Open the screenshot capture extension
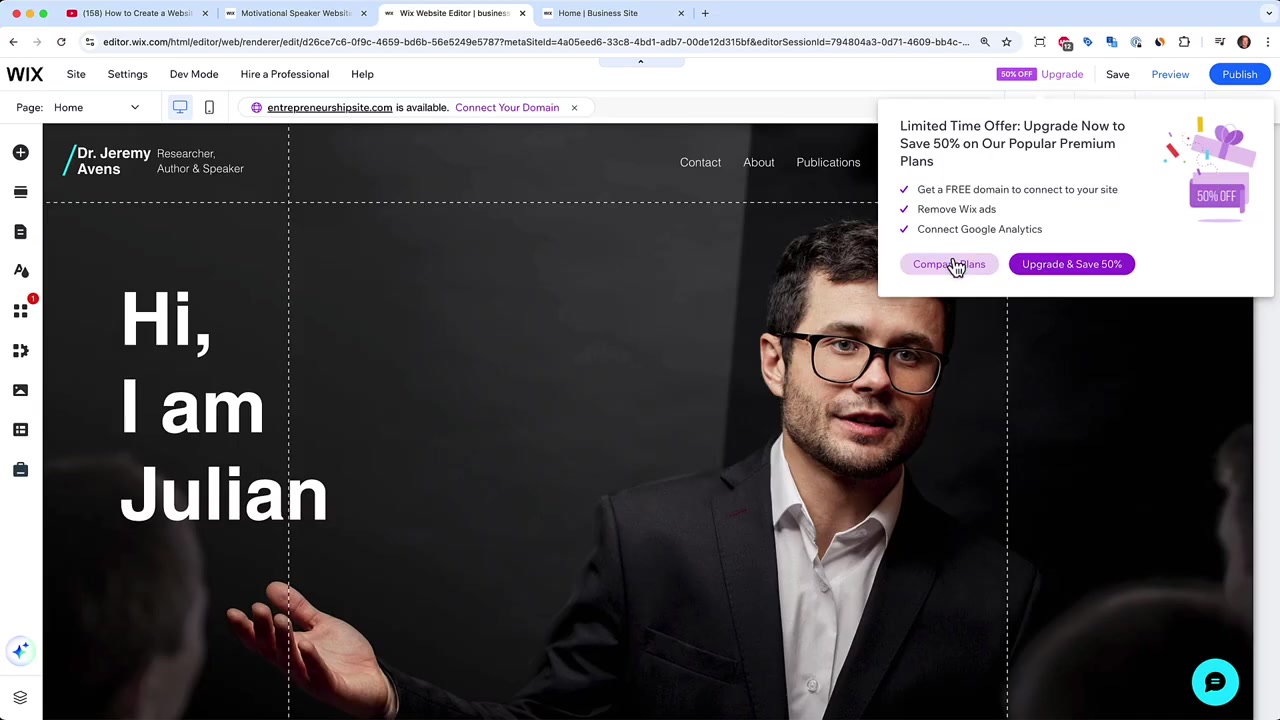This screenshot has height=720, width=1280. click(1040, 42)
